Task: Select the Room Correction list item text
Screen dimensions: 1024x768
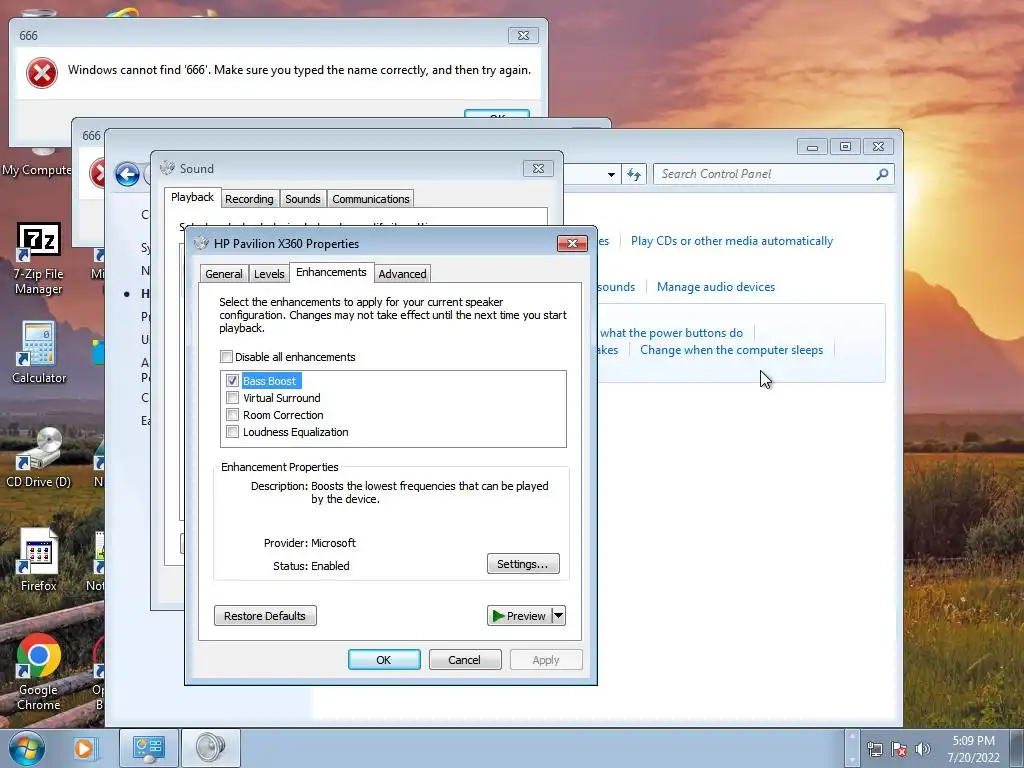Action: 283,415
